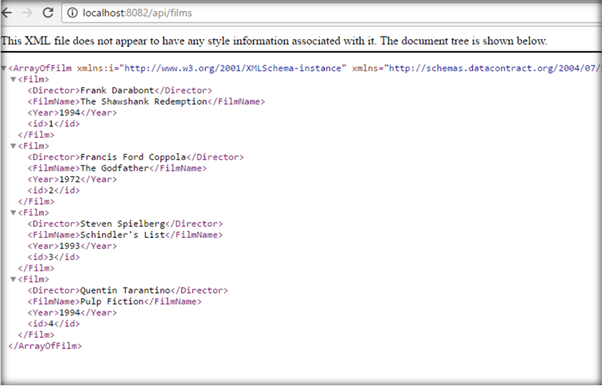The width and height of the screenshot is (602, 386).
Task: Click the id 3 line
Action: click(53, 257)
